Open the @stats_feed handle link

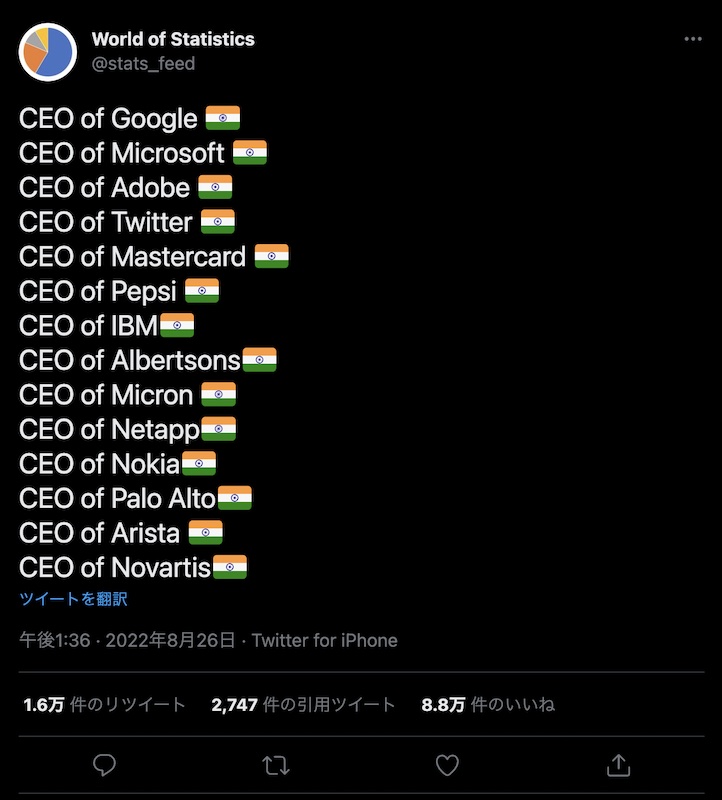[143, 63]
